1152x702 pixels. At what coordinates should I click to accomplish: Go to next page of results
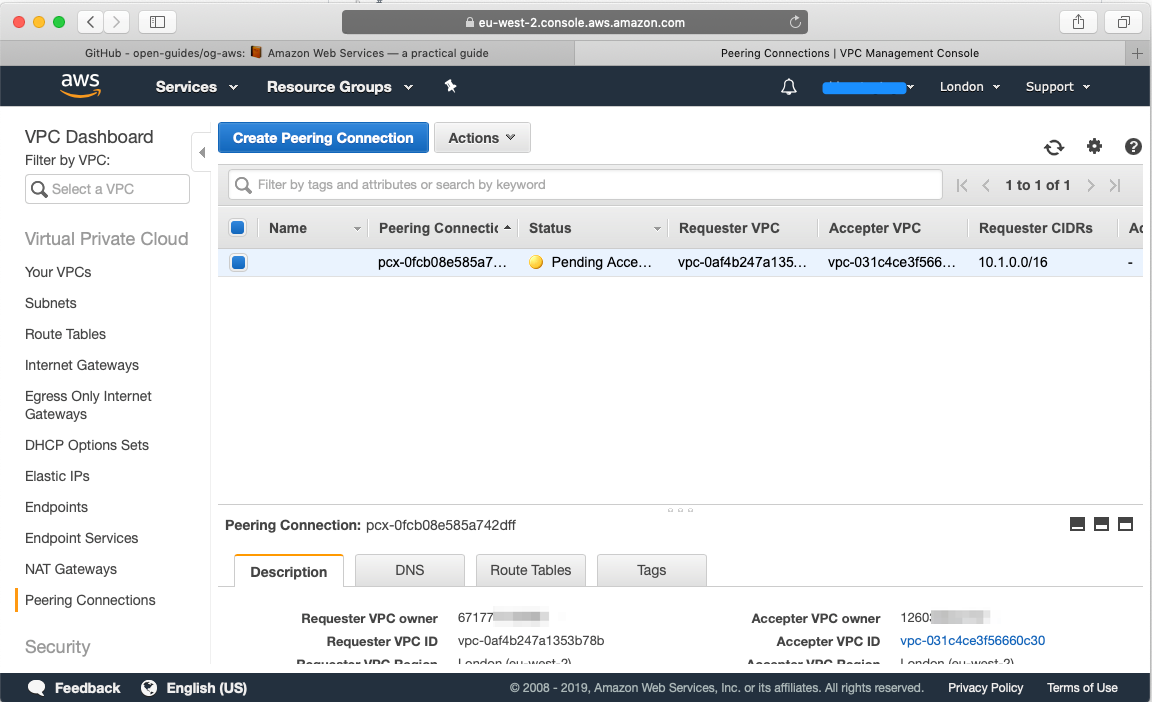tap(1091, 185)
